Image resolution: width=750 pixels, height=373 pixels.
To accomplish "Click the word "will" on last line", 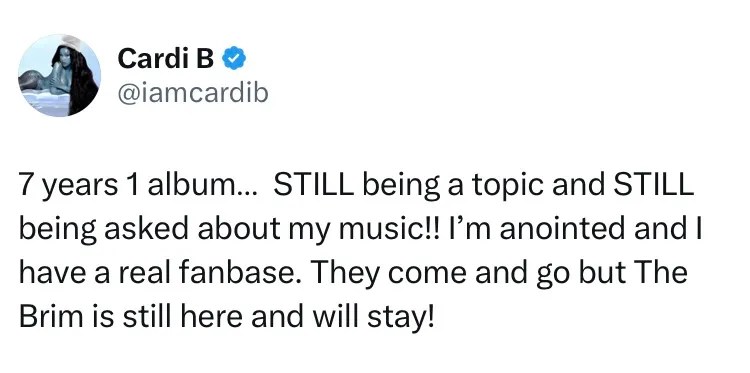I will [x=329, y=317].
